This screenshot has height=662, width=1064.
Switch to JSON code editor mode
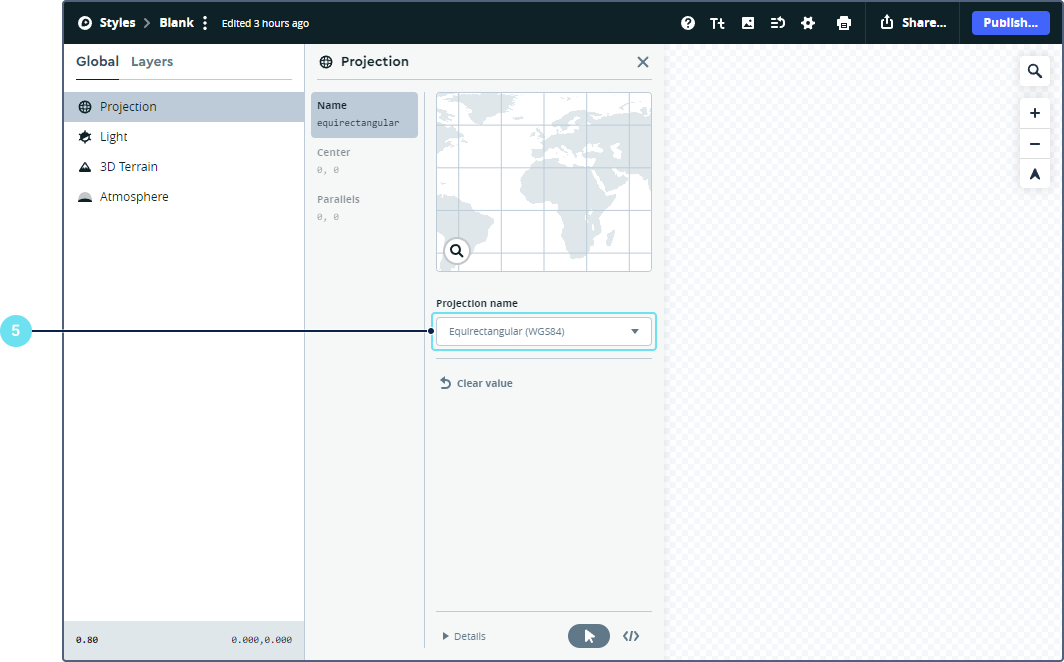pos(631,636)
